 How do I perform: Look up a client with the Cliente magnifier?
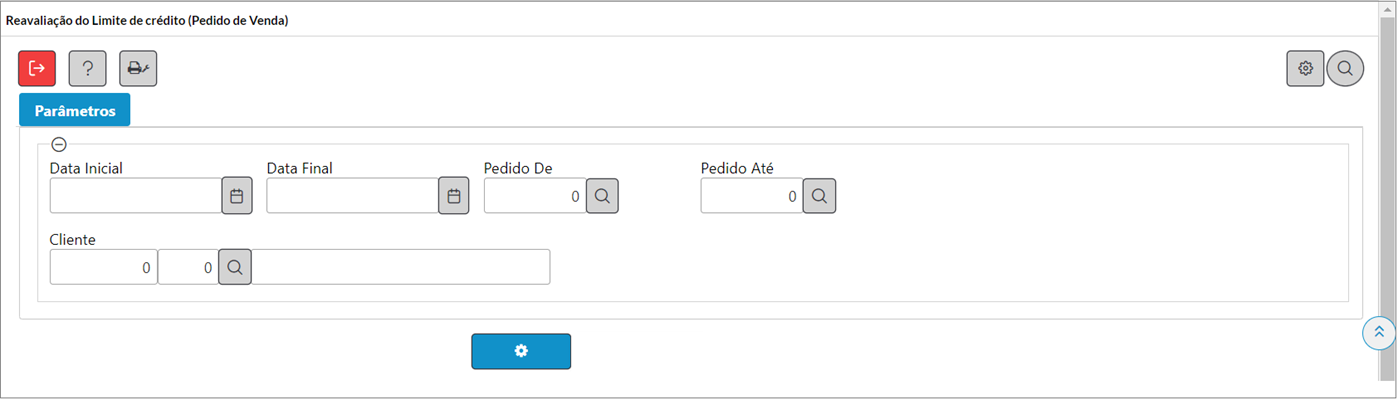(x=235, y=267)
